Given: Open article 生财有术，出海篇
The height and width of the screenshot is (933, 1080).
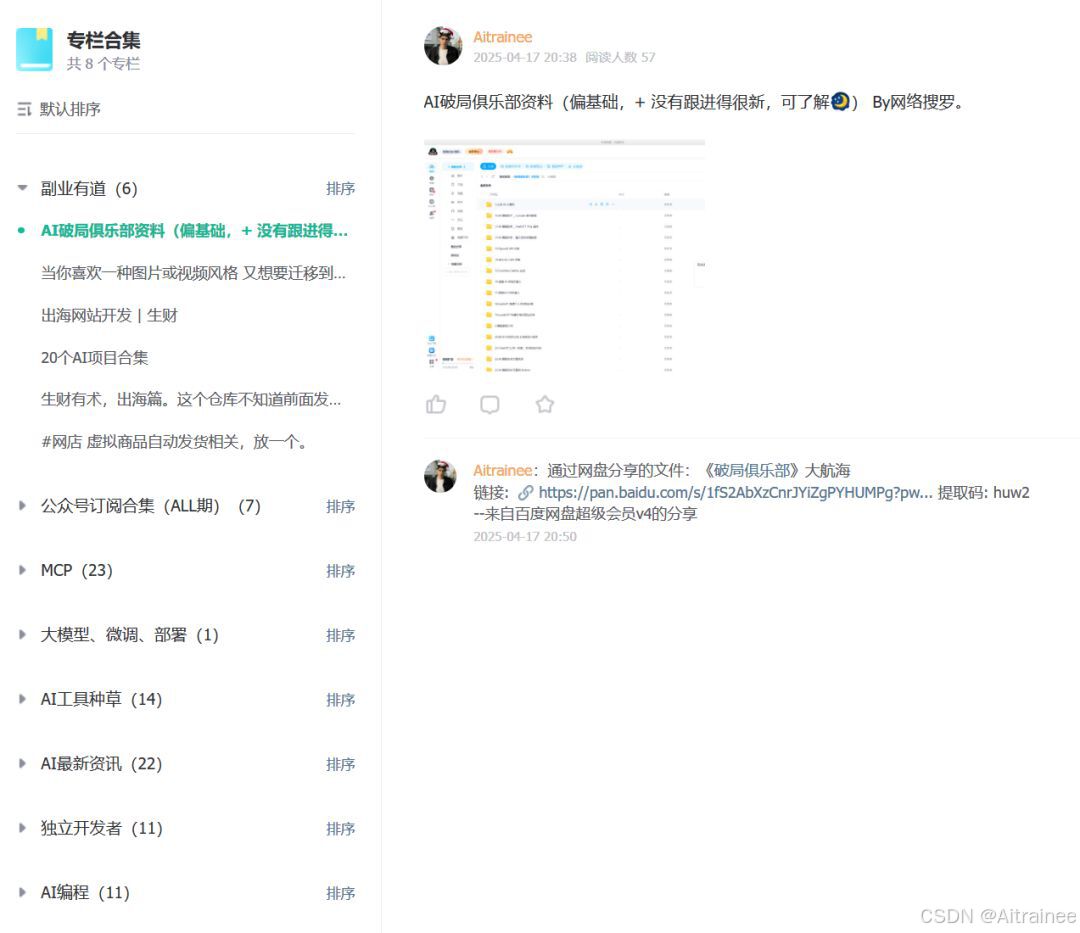Looking at the screenshot, I should click(x=191, y=399).
